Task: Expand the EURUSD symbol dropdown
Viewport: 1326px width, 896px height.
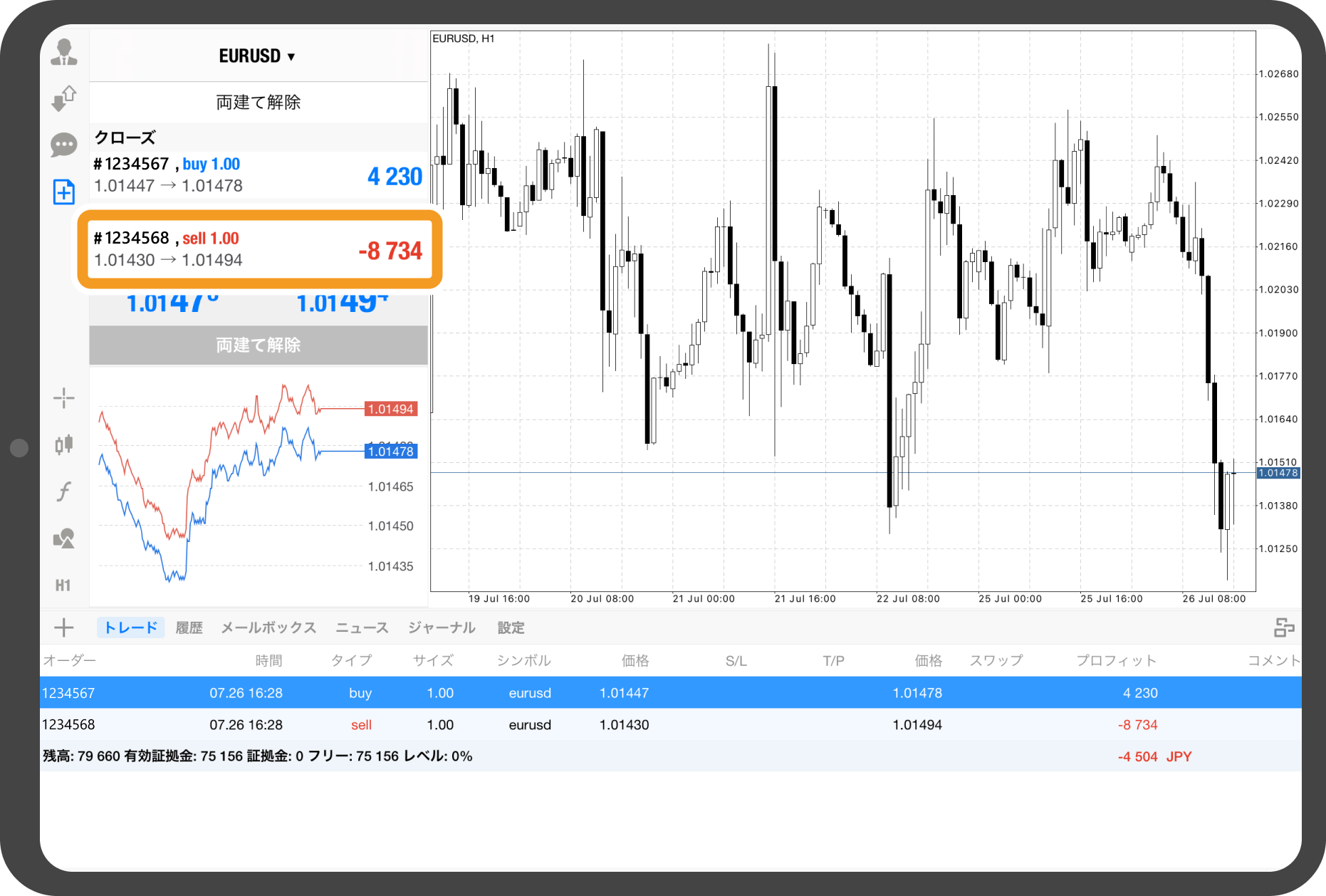Action: click(257, 56)
